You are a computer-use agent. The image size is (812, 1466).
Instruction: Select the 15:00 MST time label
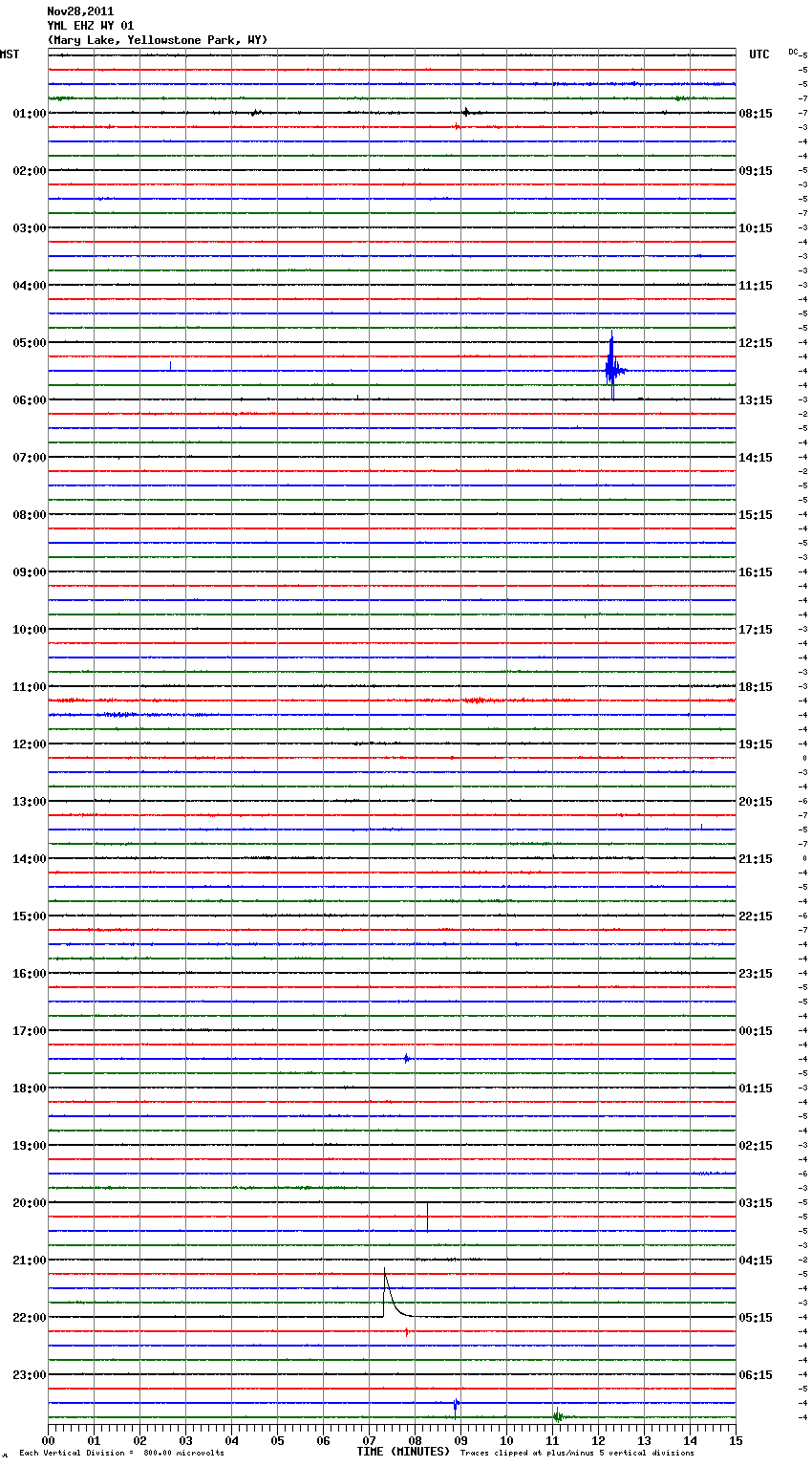pos(30,916)
